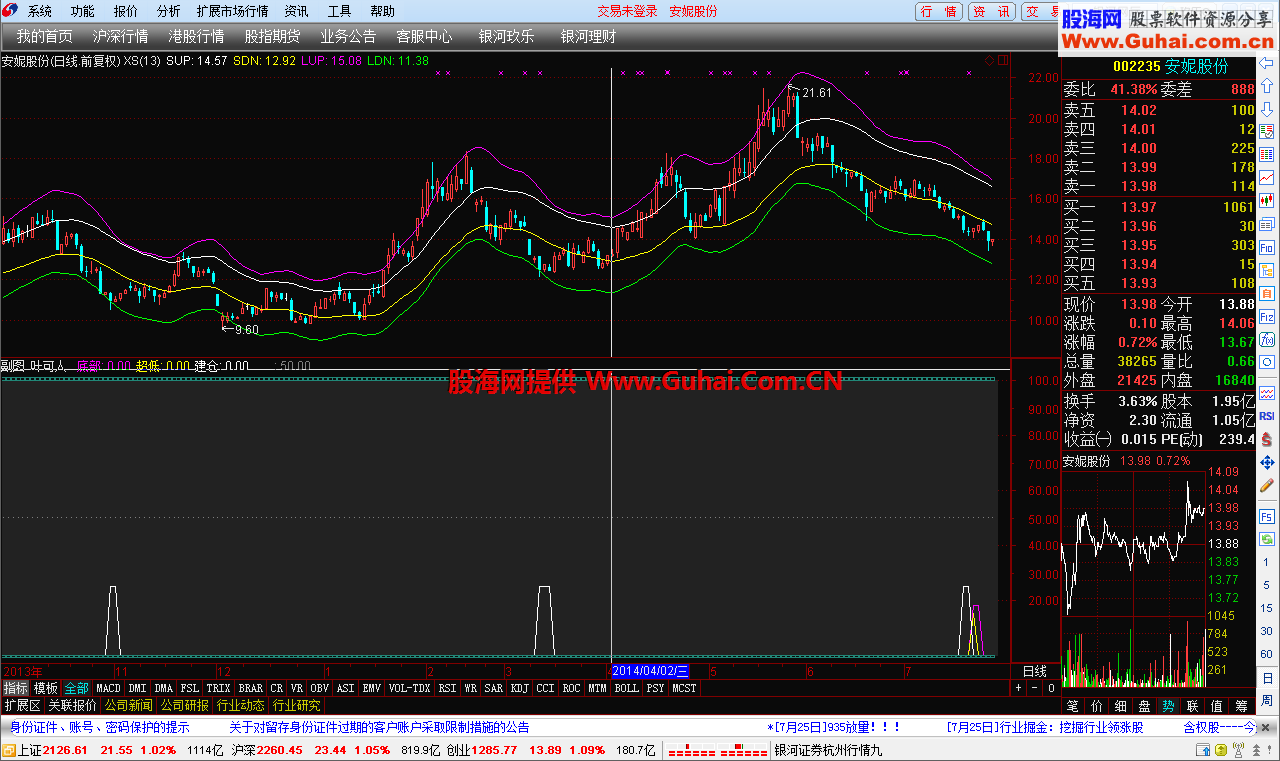Open the 公司新闻 tab

tap(129, 705)
